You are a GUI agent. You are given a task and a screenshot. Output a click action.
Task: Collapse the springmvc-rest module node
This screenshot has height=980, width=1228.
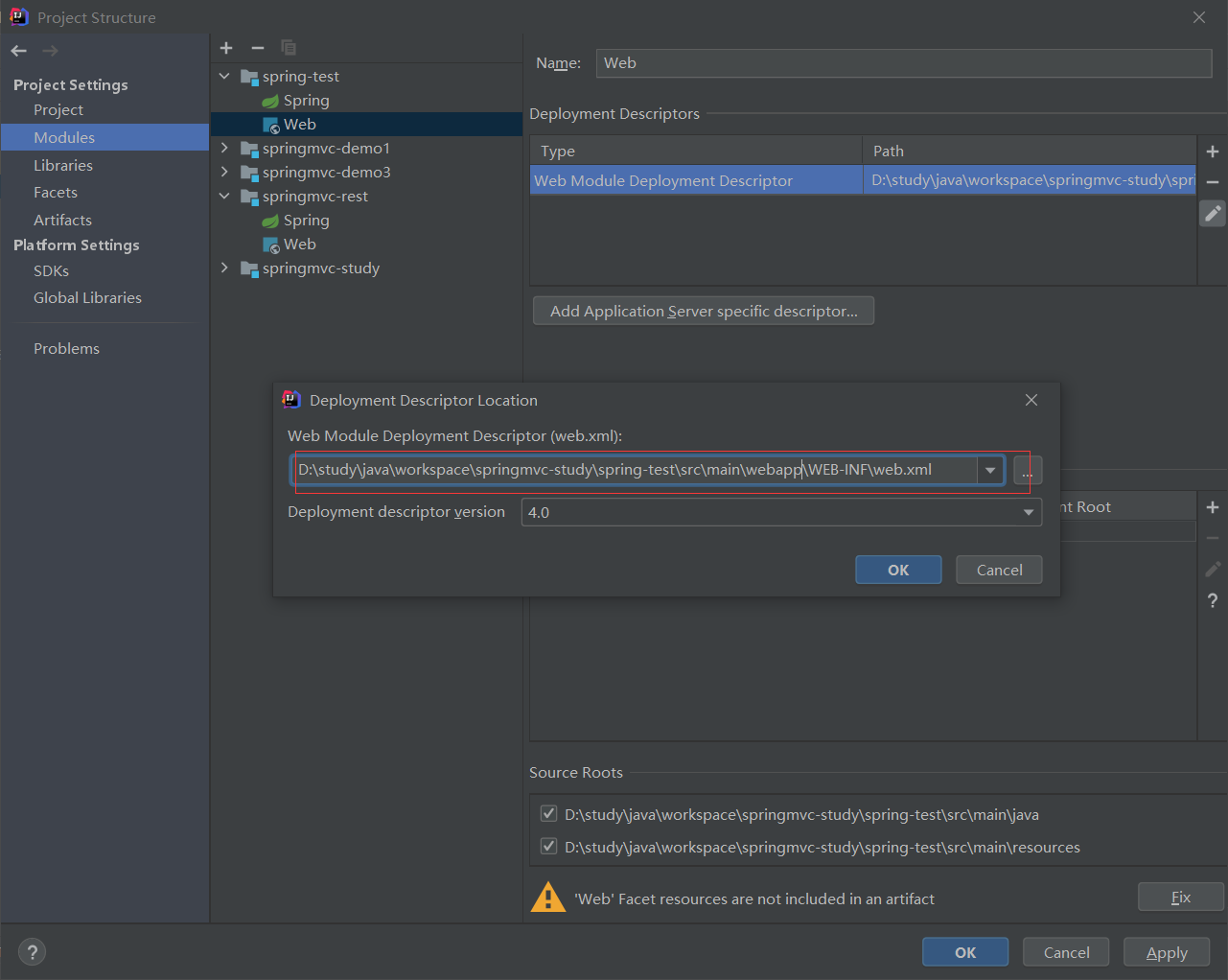click(224, 197)
